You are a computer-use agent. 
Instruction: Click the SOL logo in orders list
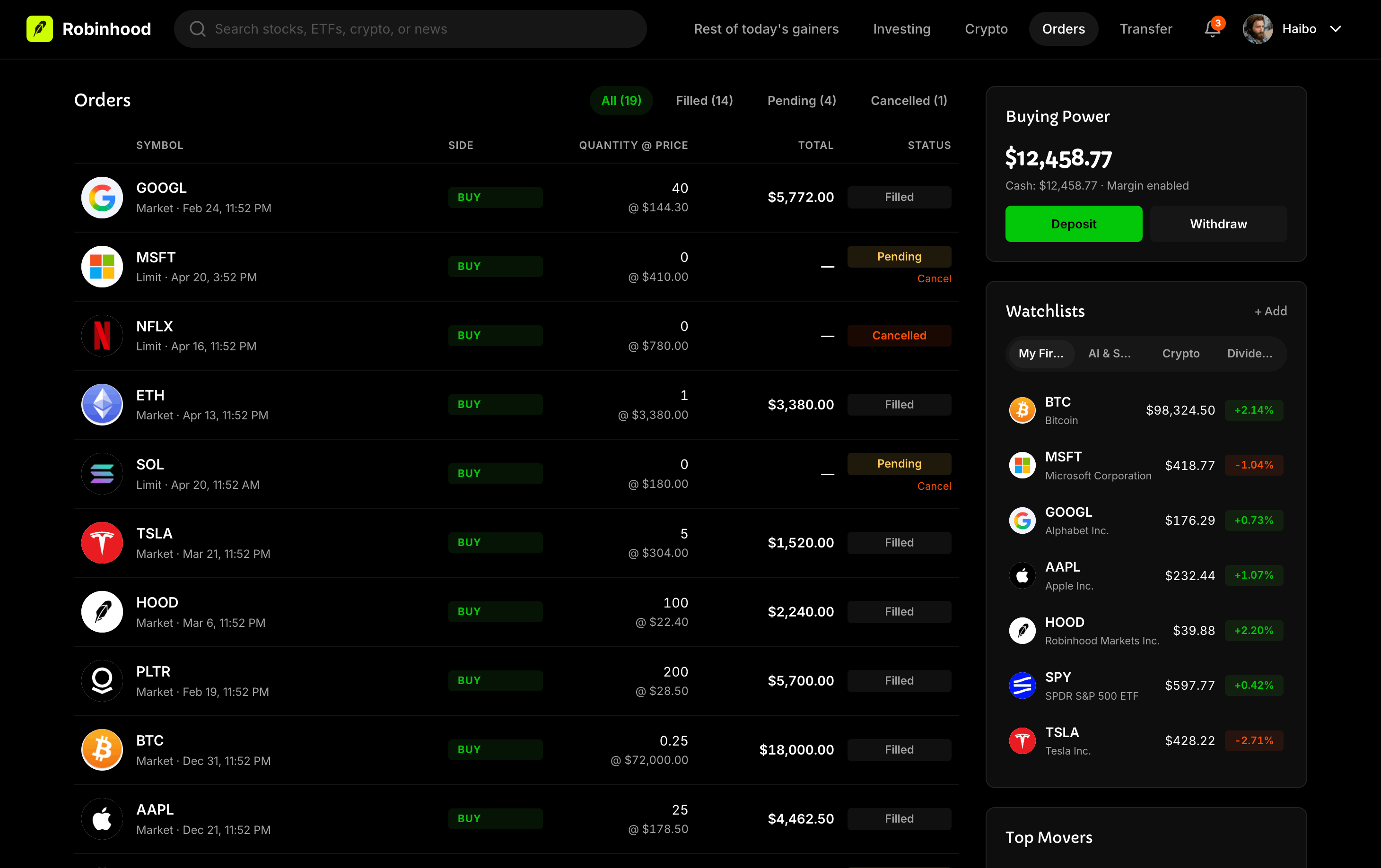(x=102, y=474)
